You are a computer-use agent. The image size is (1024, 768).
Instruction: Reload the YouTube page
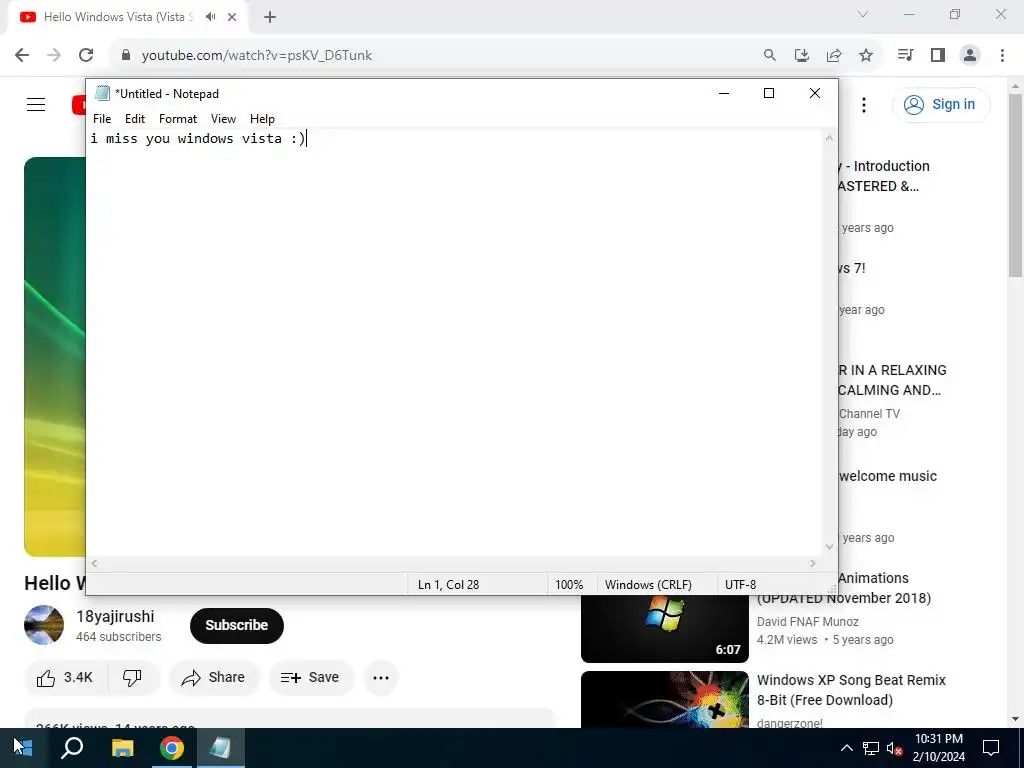point(86,56)
